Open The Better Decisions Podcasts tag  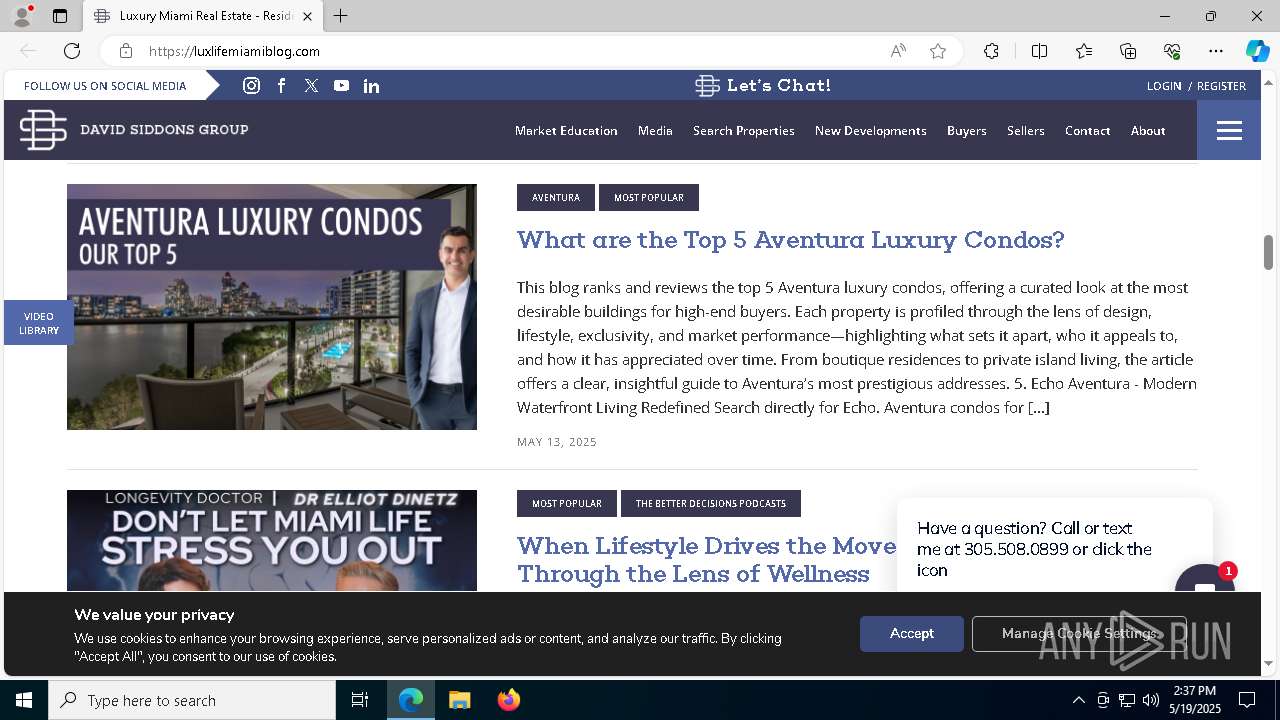point(711,504)
